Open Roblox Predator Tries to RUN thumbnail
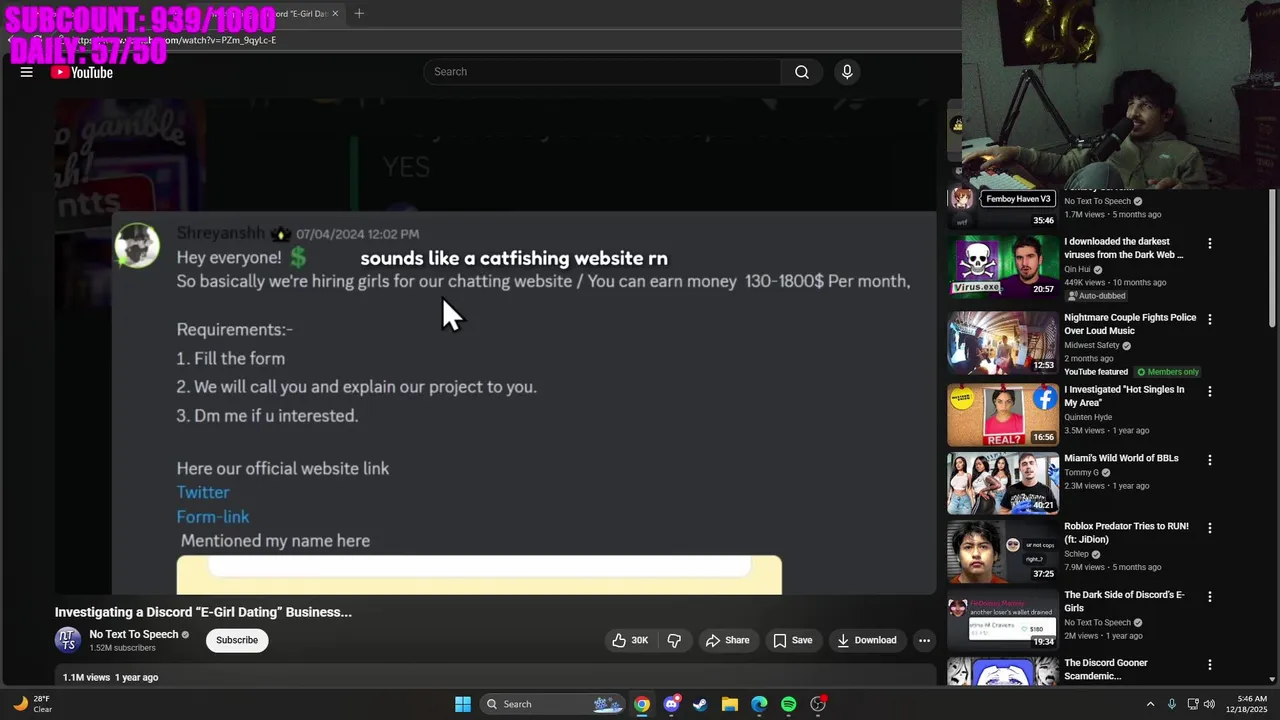This screenshot has width=1280, height=720. [1003, 551]
